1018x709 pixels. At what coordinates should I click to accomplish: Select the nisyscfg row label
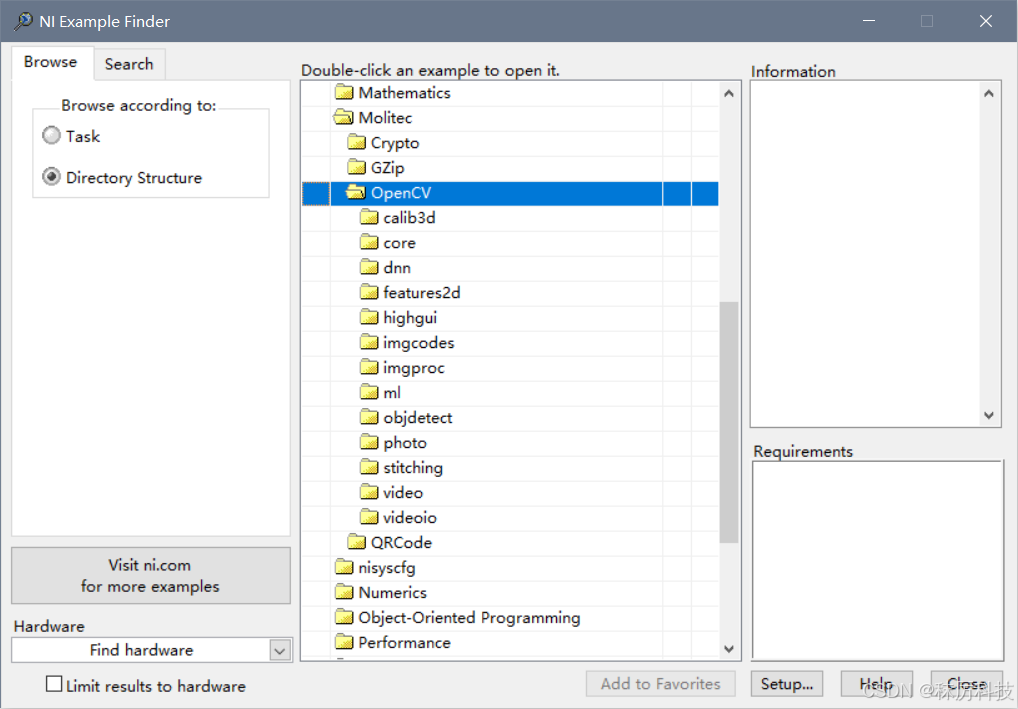(387, 567)
